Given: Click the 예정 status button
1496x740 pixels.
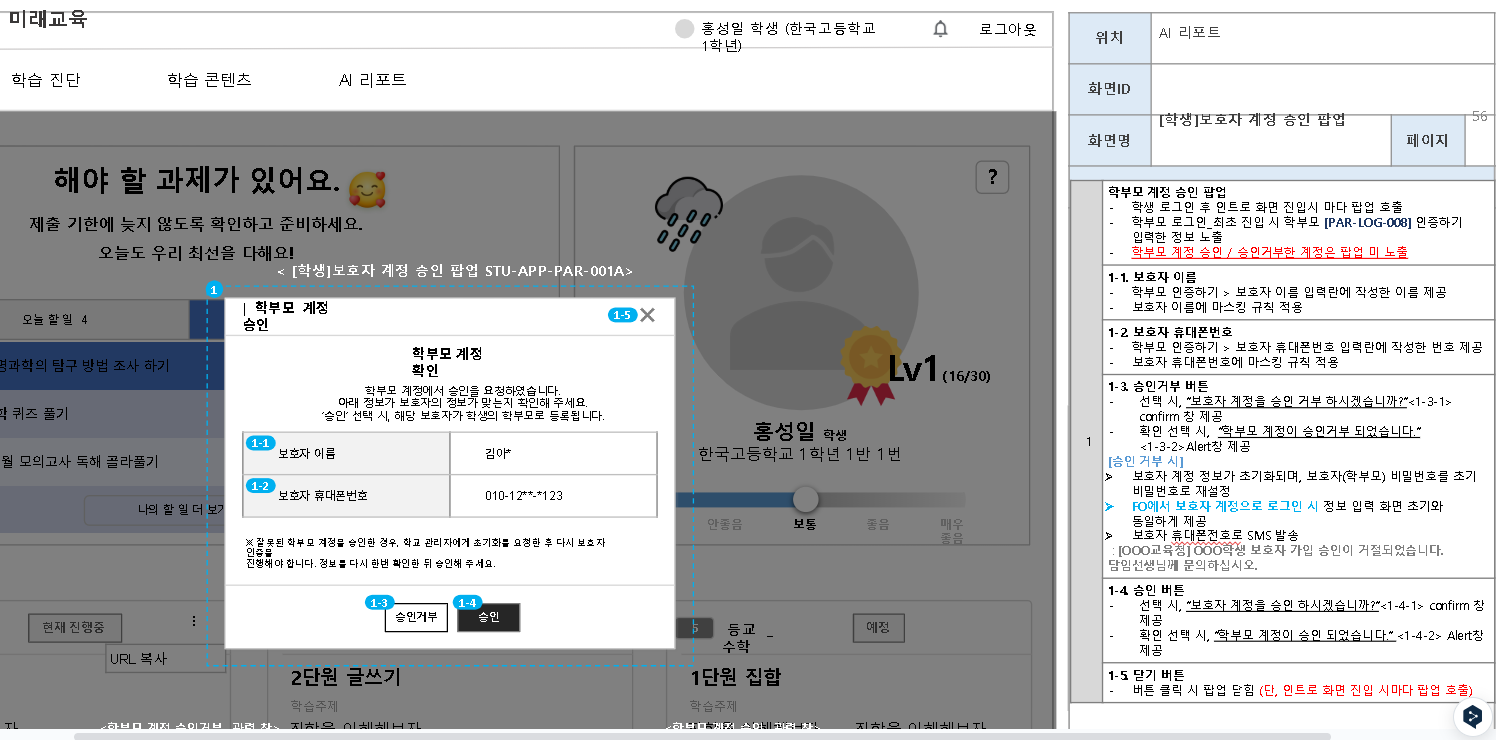Looking at the screenshot, I should [878, 628].
